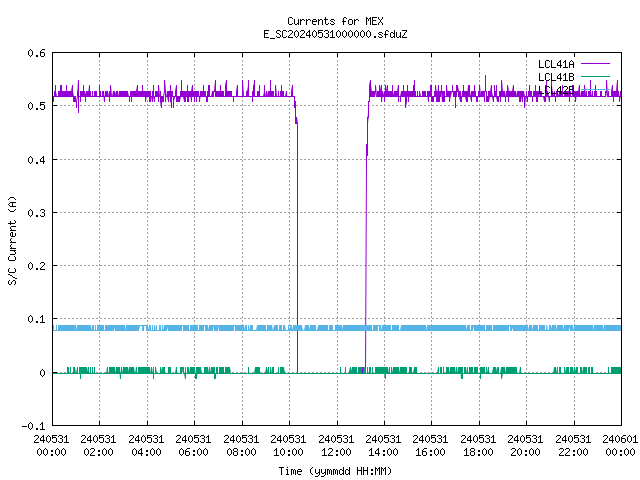The width and height of the screenshot is (640, 480).
Task: Select the E_SC20240531000000.sfduZ filename subtitle
Action: [x=335, y=34]
